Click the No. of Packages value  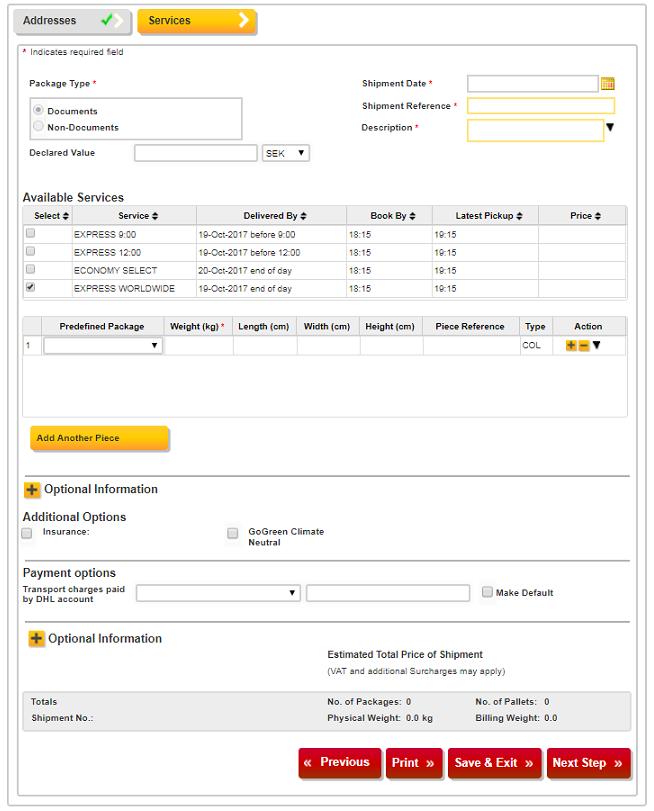tap(408, 702)
